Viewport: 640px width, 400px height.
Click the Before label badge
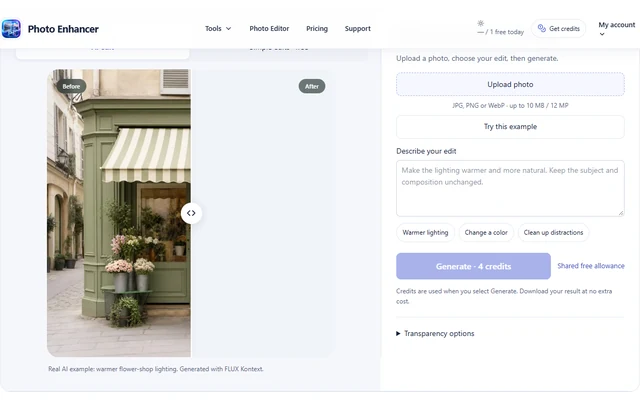(71, 87)
